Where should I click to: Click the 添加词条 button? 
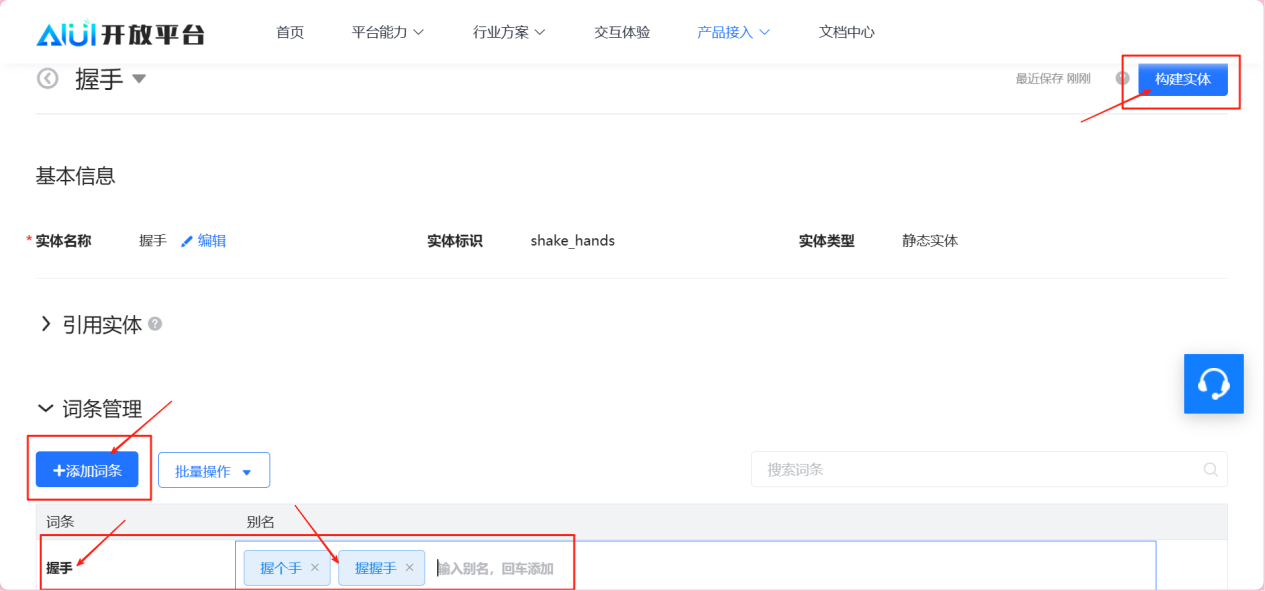[x=87, y=470]
